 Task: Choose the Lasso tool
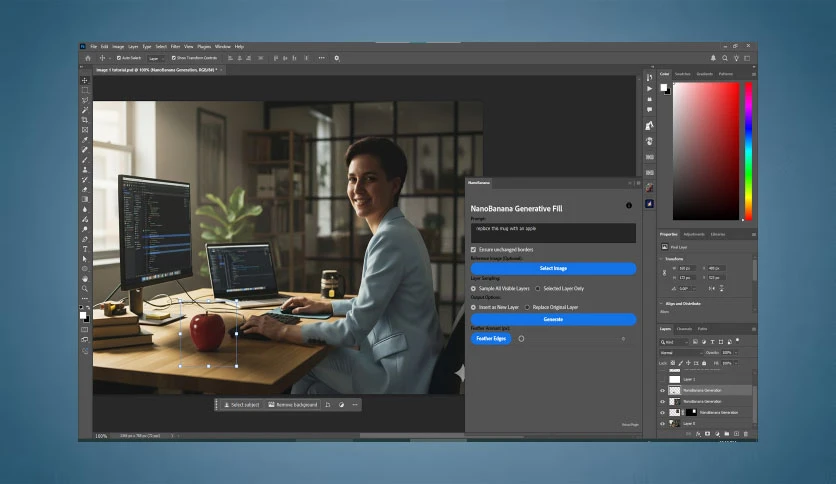[85, 100]
